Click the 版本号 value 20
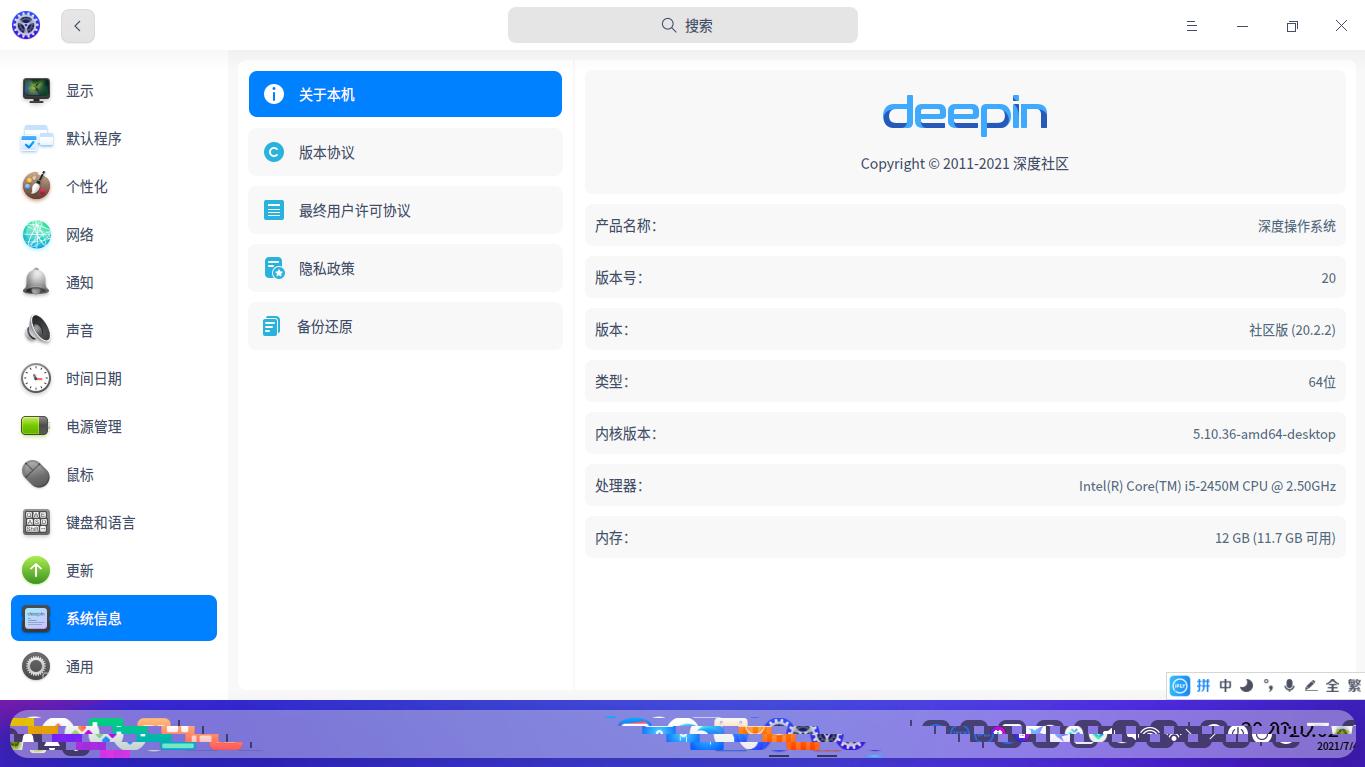This screenshot has width=1365, height=767. 1328,278
